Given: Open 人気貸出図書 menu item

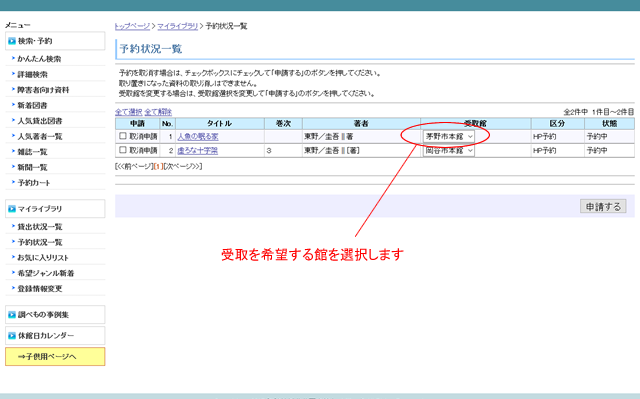Looking at the screenshot, I should click(40, 121).
